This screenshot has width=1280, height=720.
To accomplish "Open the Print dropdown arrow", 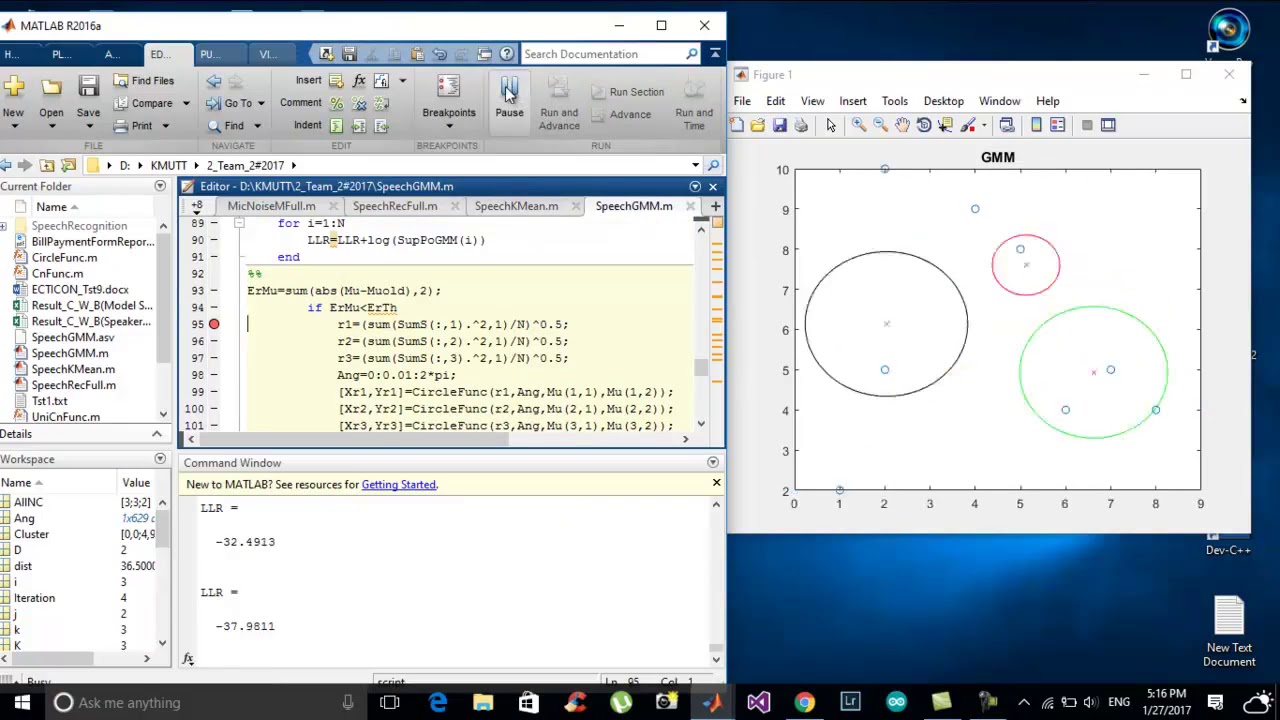I will pyautogui.click(x=166, y=126).
